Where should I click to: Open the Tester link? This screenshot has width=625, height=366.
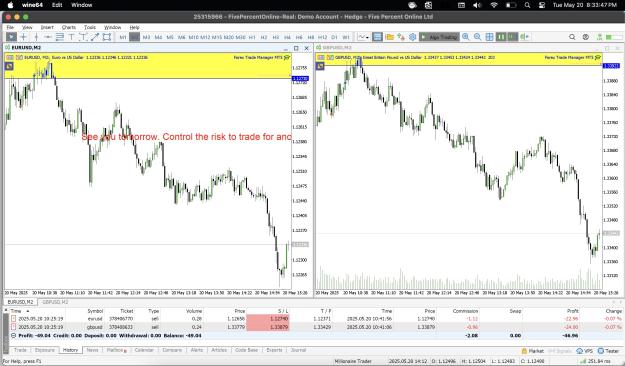pos(608,351)
